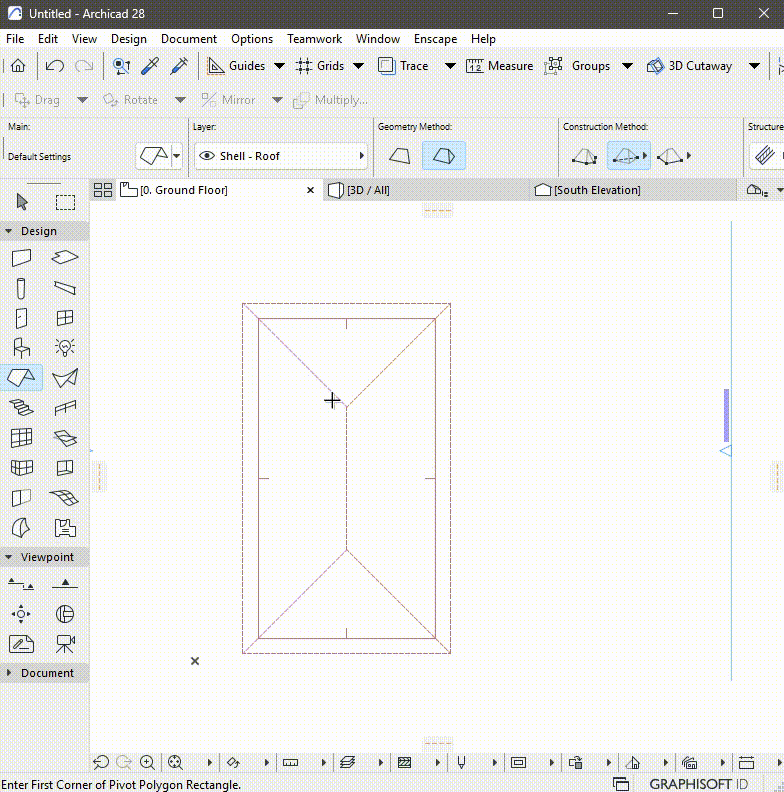Click the GRAPHISOFT ID link
Image resolution: width=784 pixels, height=792 pixels.
click(x=699, y=784)
